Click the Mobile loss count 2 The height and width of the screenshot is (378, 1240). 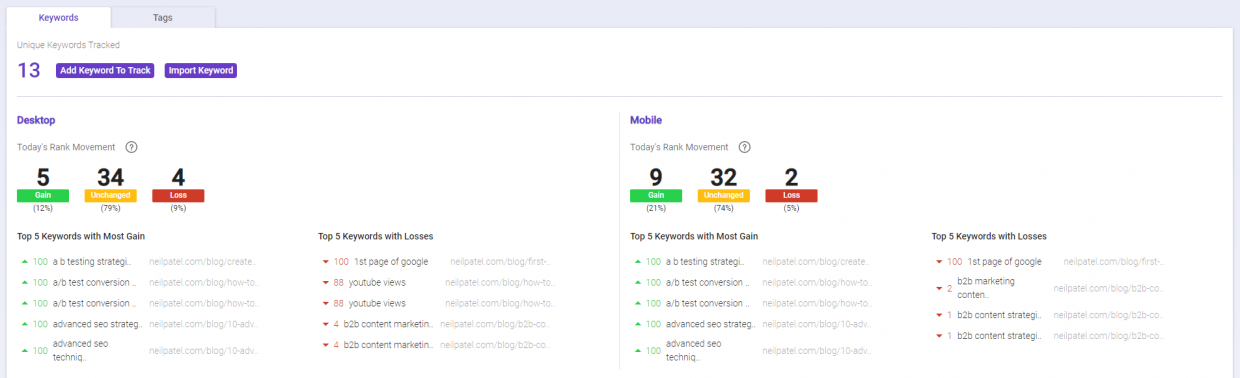pyautogui.click(x=791, y=177)
